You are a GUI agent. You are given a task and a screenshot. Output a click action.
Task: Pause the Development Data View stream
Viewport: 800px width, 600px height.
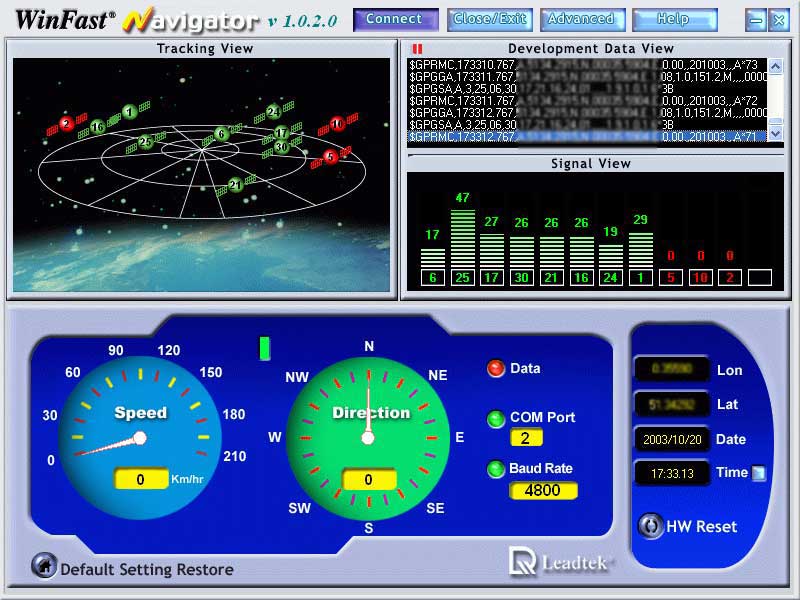tap(417, 49)
